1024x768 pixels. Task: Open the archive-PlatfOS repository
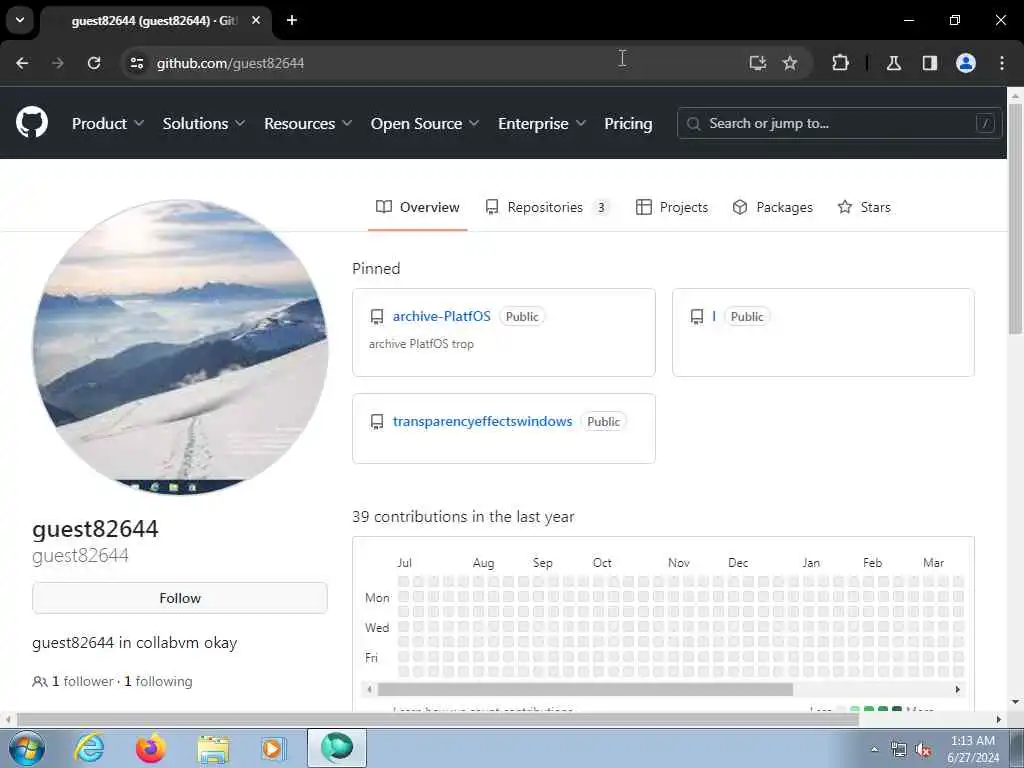tap(441, 316)
